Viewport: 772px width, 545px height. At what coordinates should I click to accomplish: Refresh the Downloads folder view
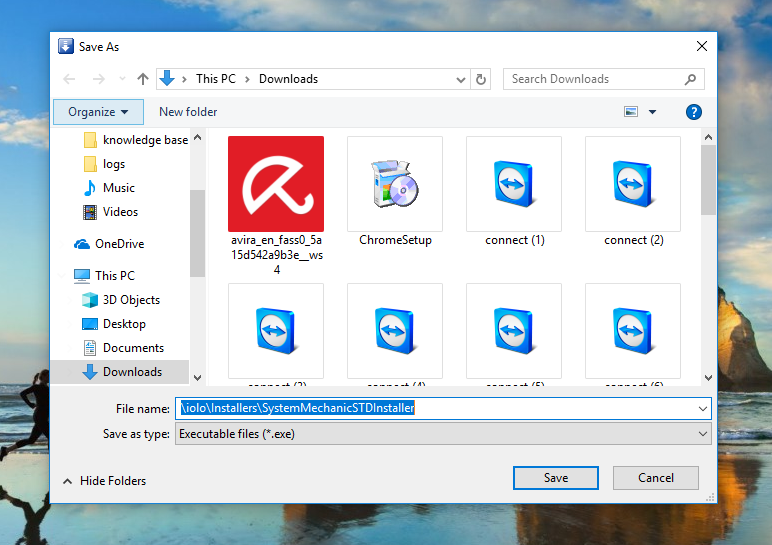(x=481, y=79)
